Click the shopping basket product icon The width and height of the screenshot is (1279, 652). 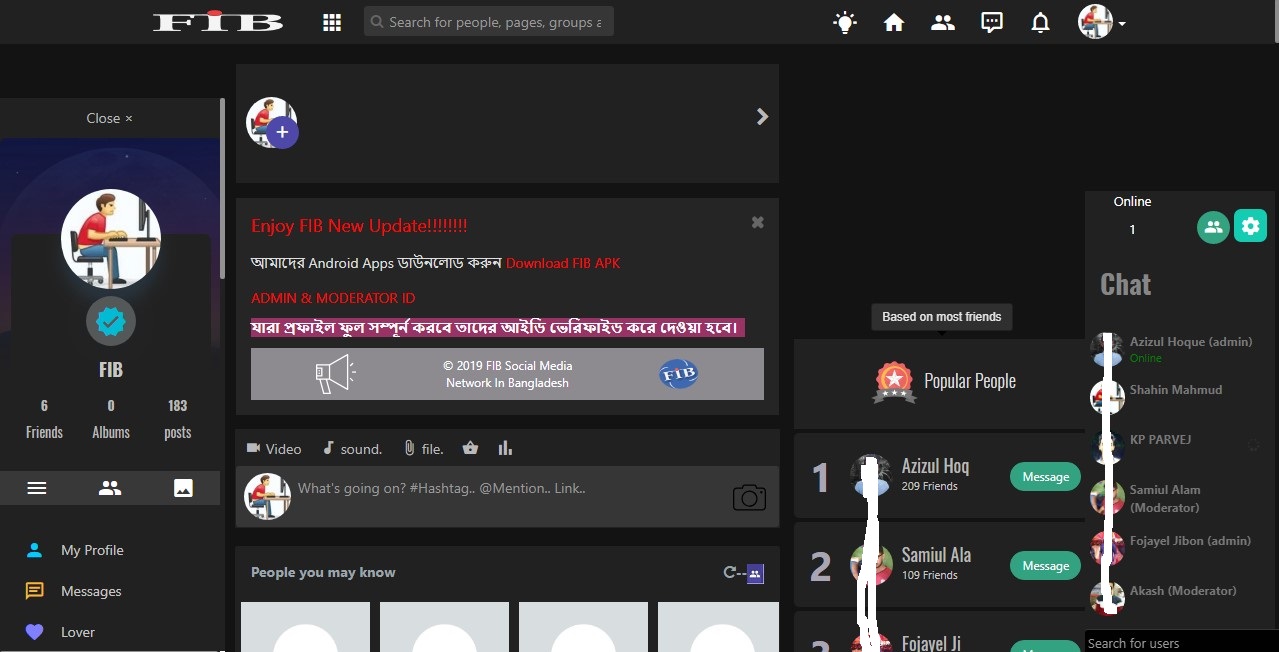(x=470, y=448)
